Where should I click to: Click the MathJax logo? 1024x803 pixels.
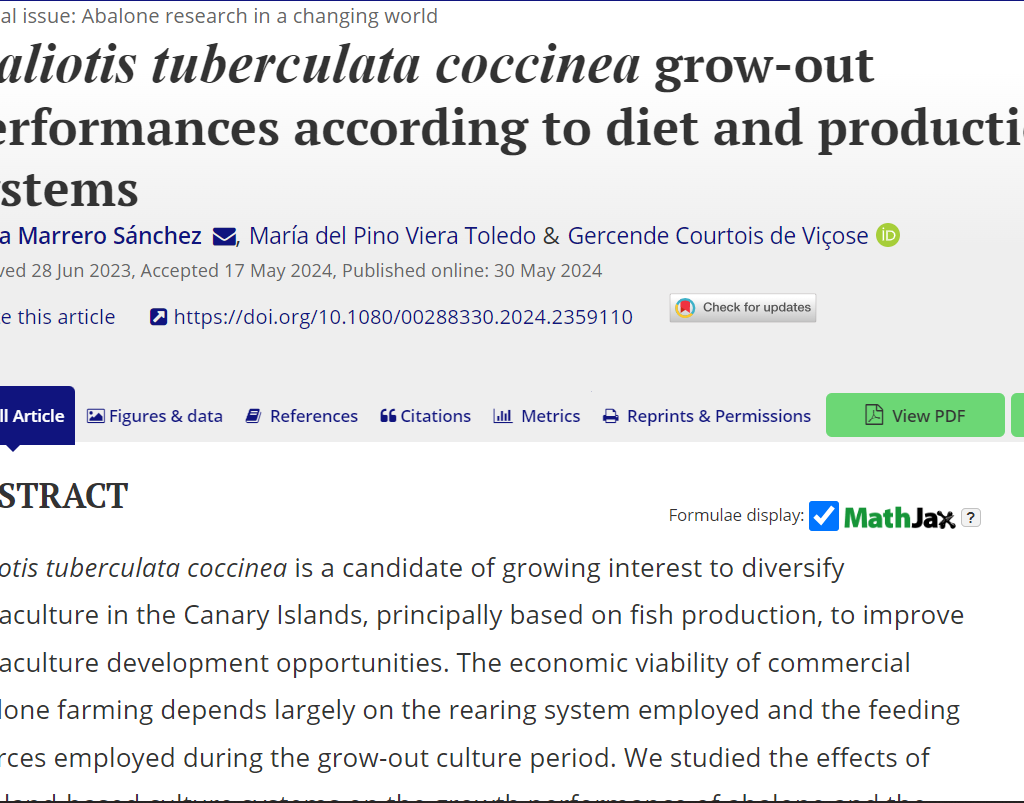(x=899, y=517)
